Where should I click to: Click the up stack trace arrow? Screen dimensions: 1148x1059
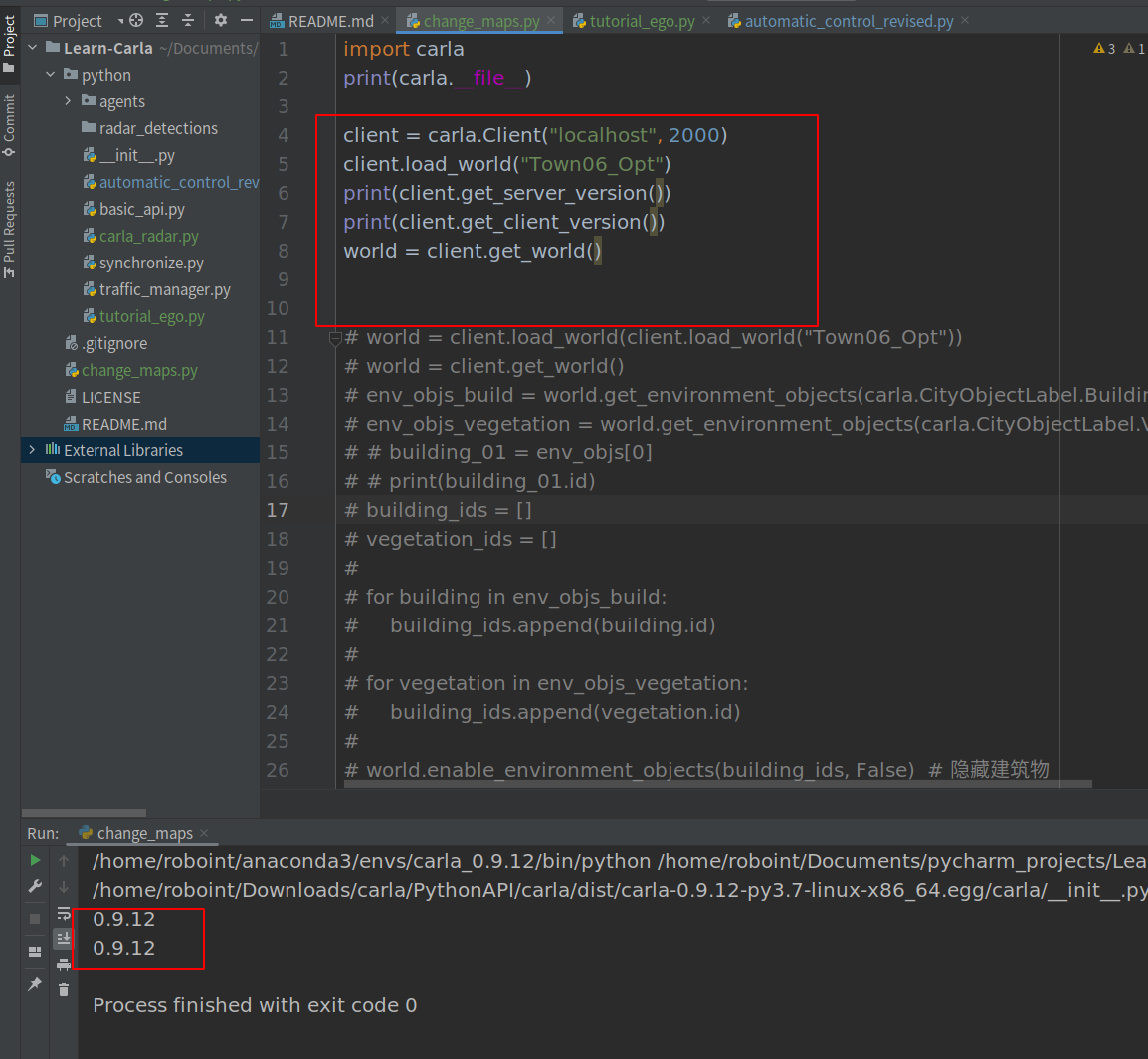point(64,861)
